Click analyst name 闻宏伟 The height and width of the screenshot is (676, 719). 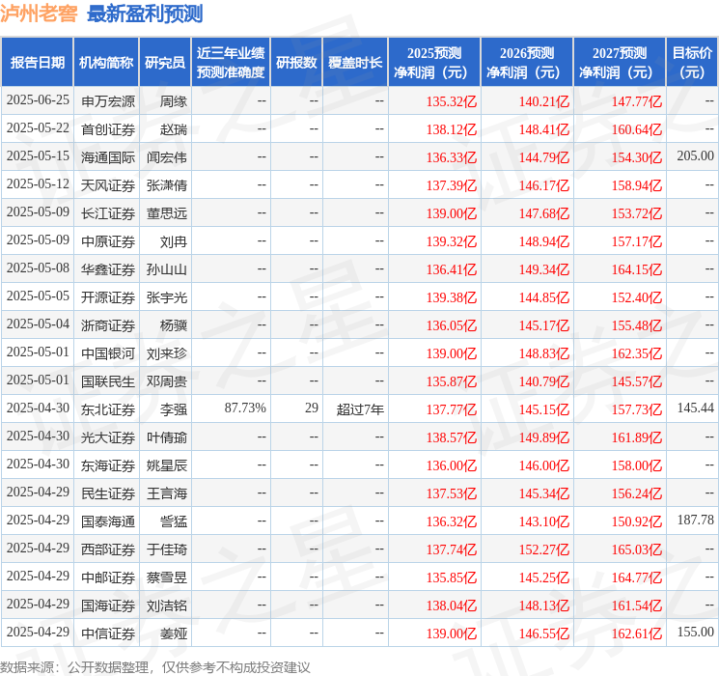pos(166,157)
